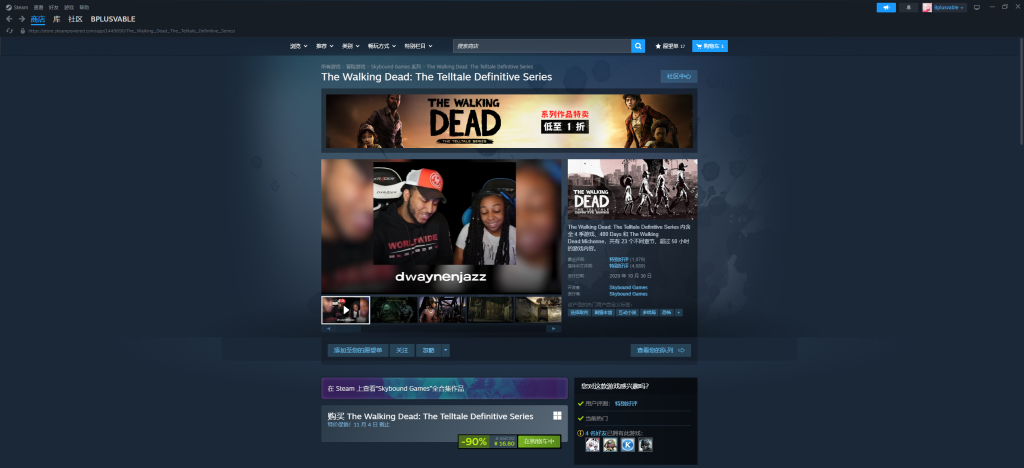Click the info icon beside friends count
This screenshot has width=1024, height=468.
point(581,433)
